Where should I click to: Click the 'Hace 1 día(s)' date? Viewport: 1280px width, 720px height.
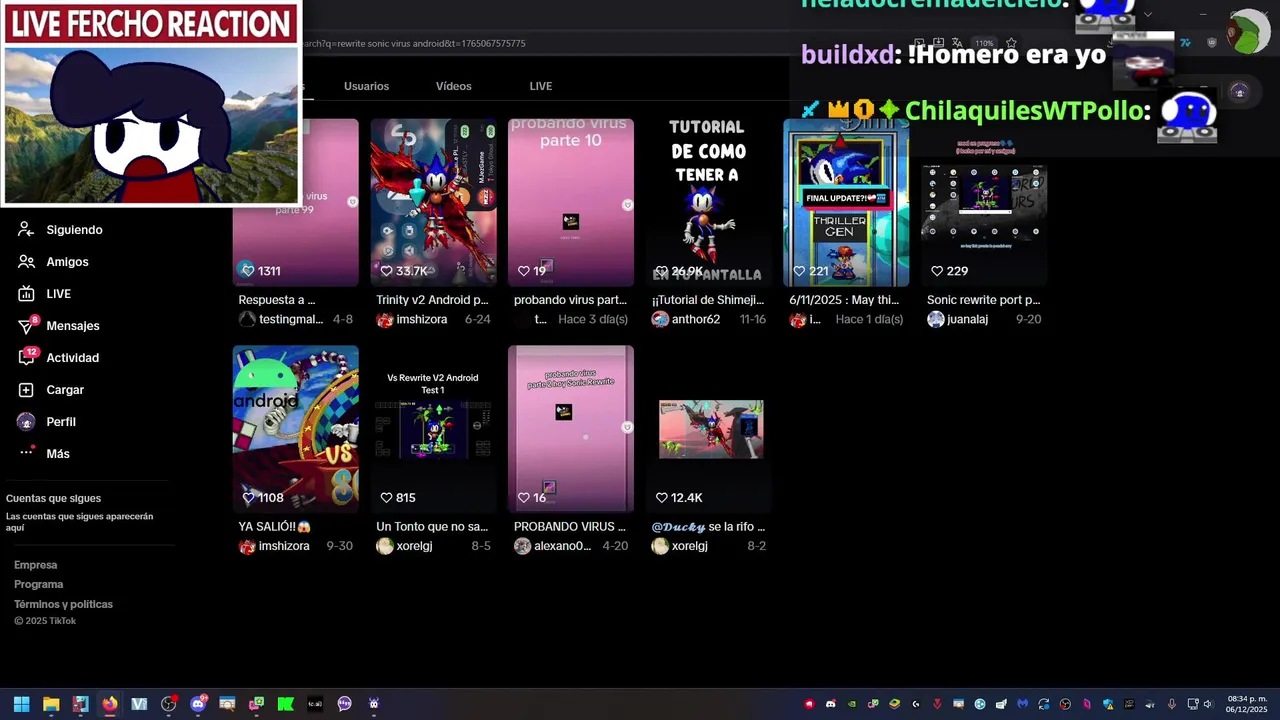(869, 319)
